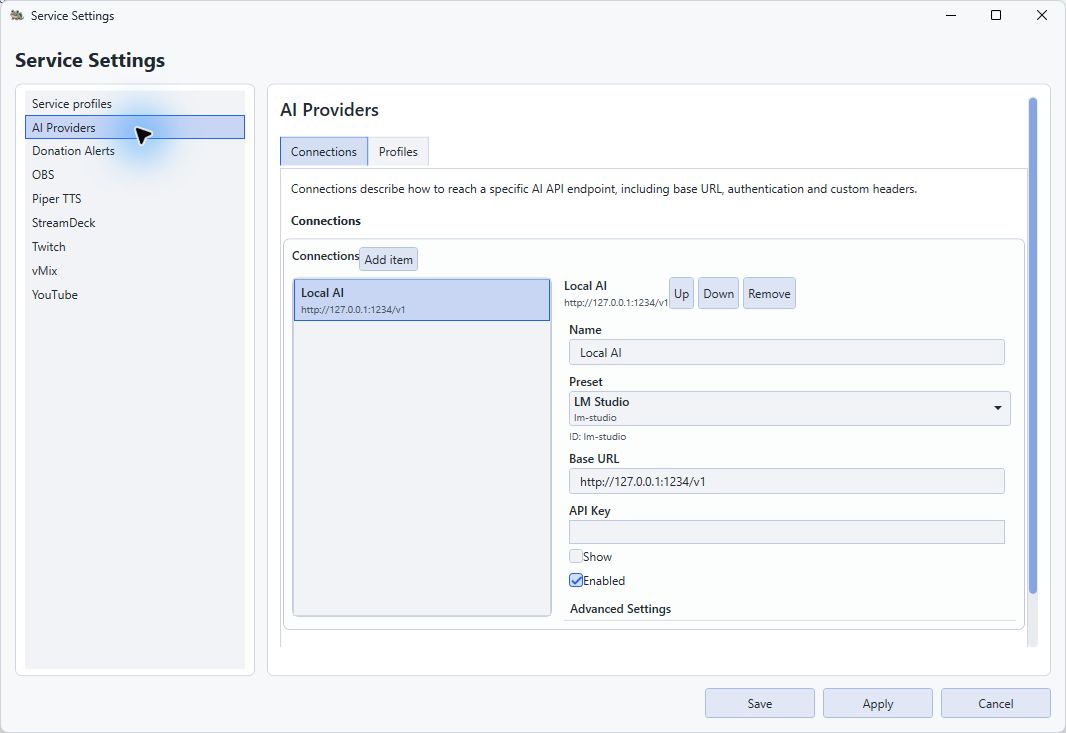The image size is (1066, 733).
Task: Cancel the settings dialog
Action: [995, 704]
